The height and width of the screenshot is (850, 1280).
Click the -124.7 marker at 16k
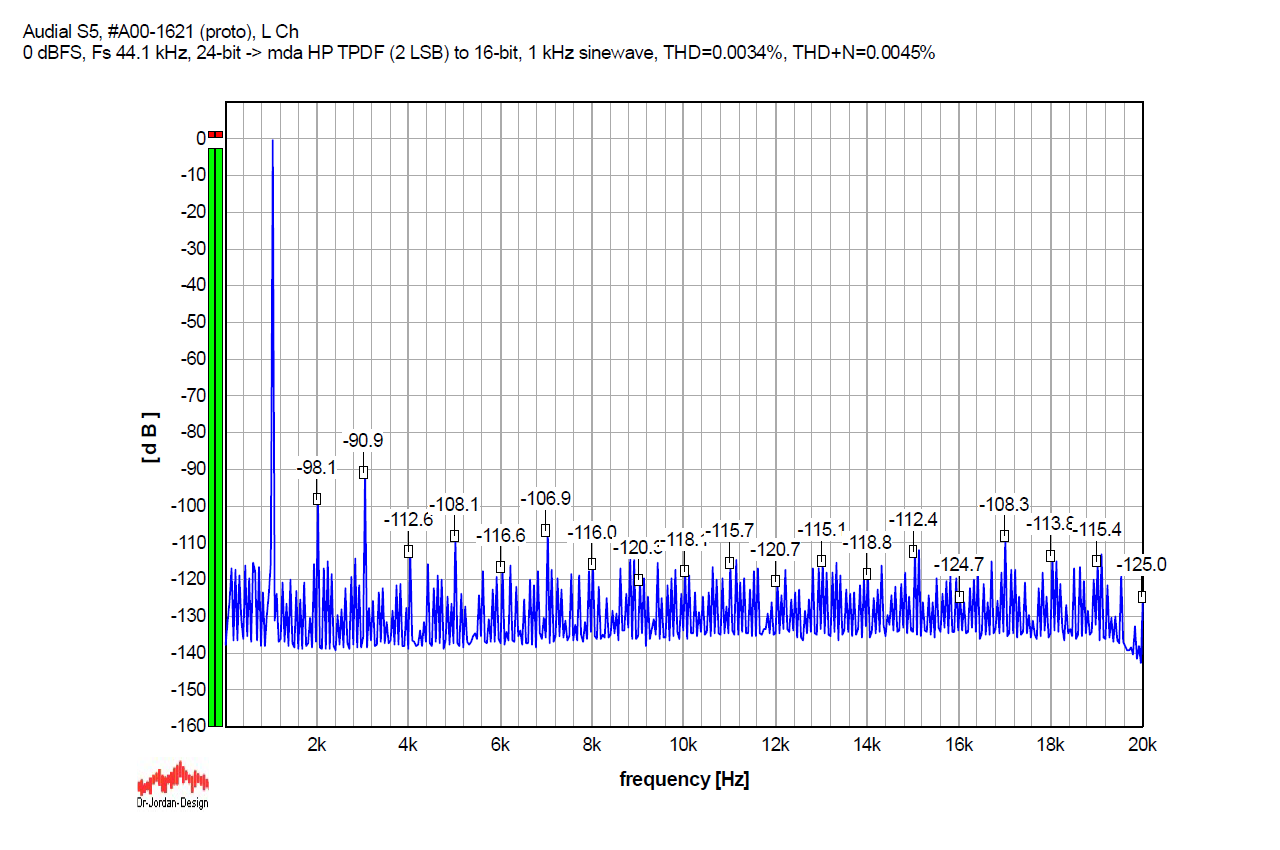(959, 597)
